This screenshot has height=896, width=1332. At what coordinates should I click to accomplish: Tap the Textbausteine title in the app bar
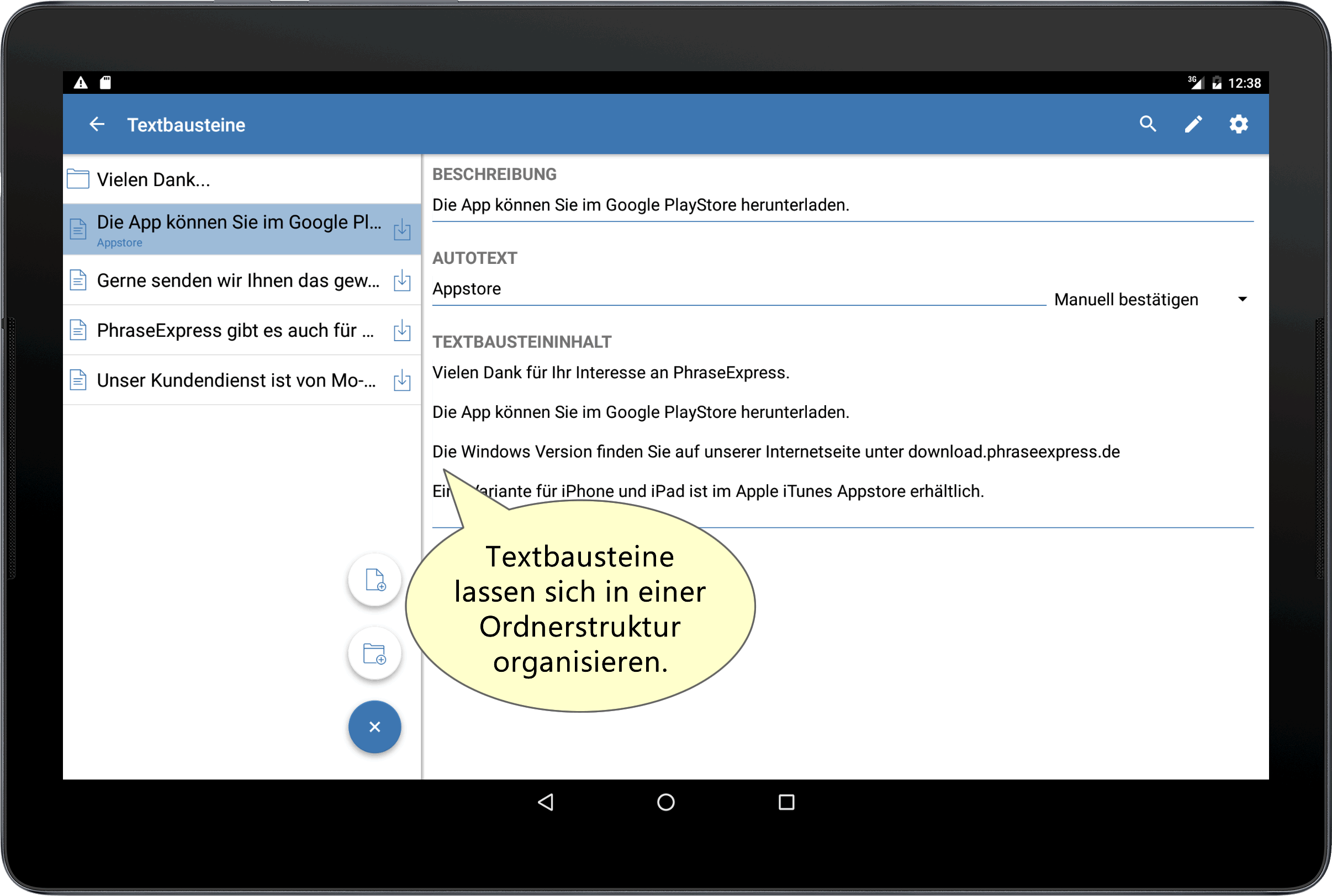click(186, 125)
